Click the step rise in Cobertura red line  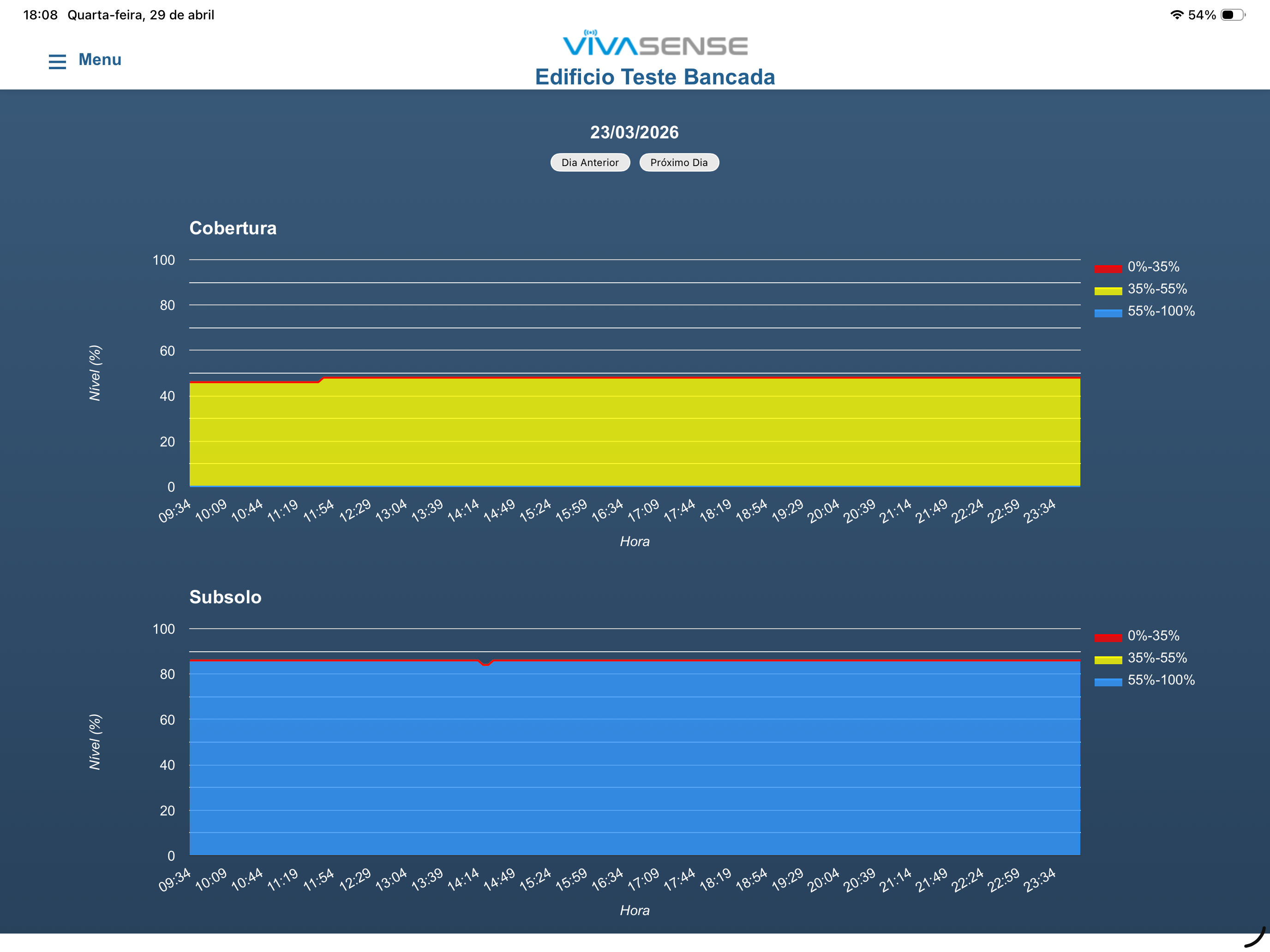pos(321,380)
